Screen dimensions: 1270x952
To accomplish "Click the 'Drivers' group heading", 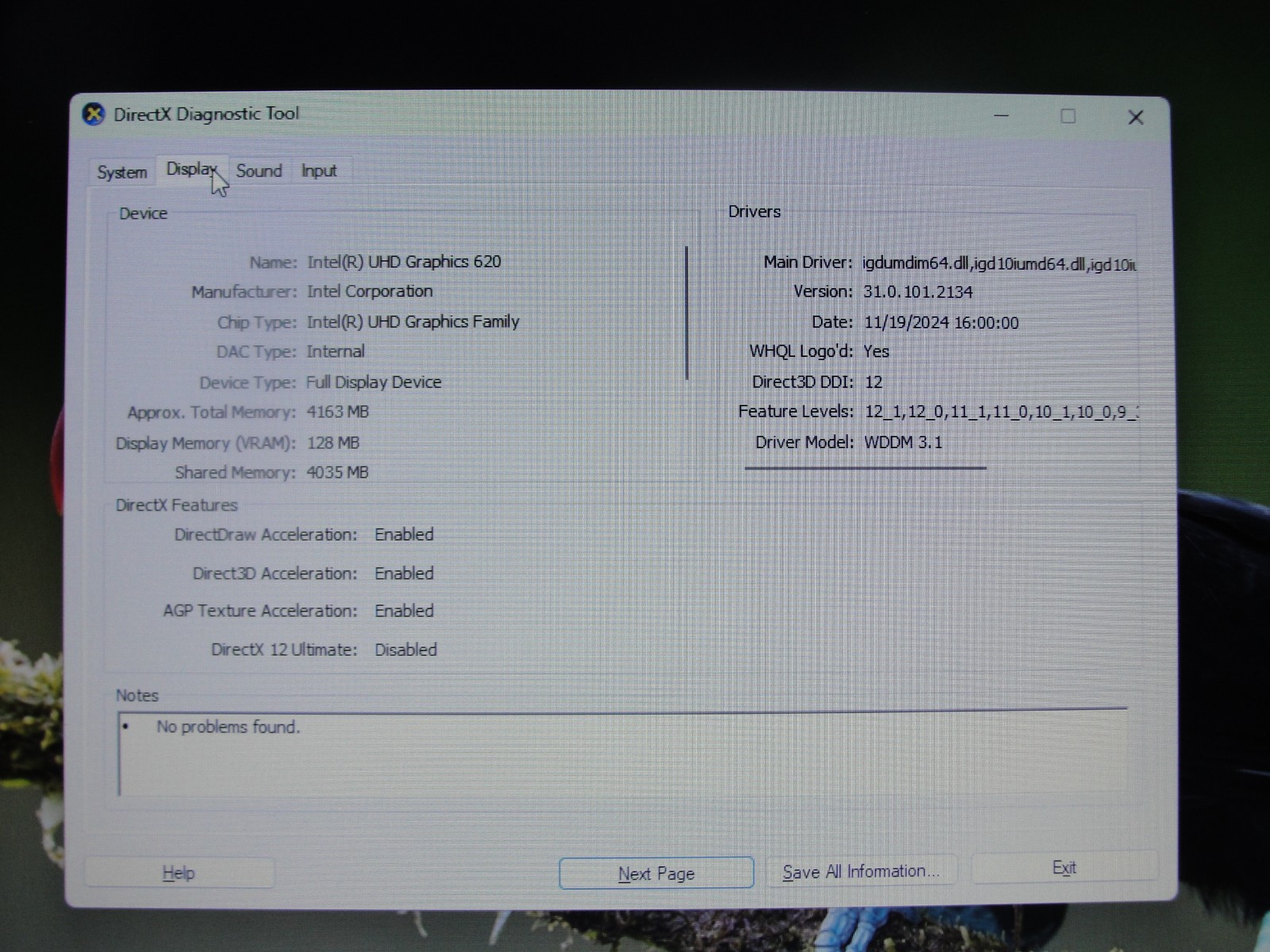I will click(x=754, y=212).
